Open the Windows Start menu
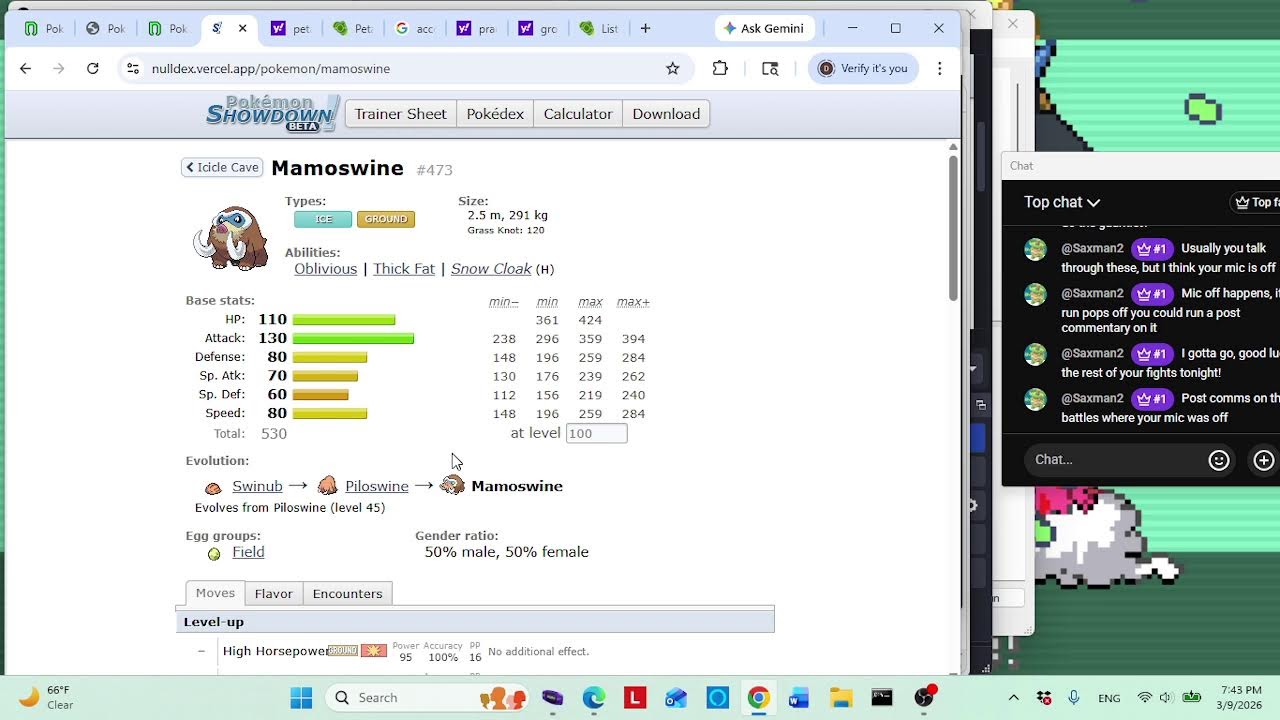This screenshot has width=1280, height=720. tap(301, 697)
